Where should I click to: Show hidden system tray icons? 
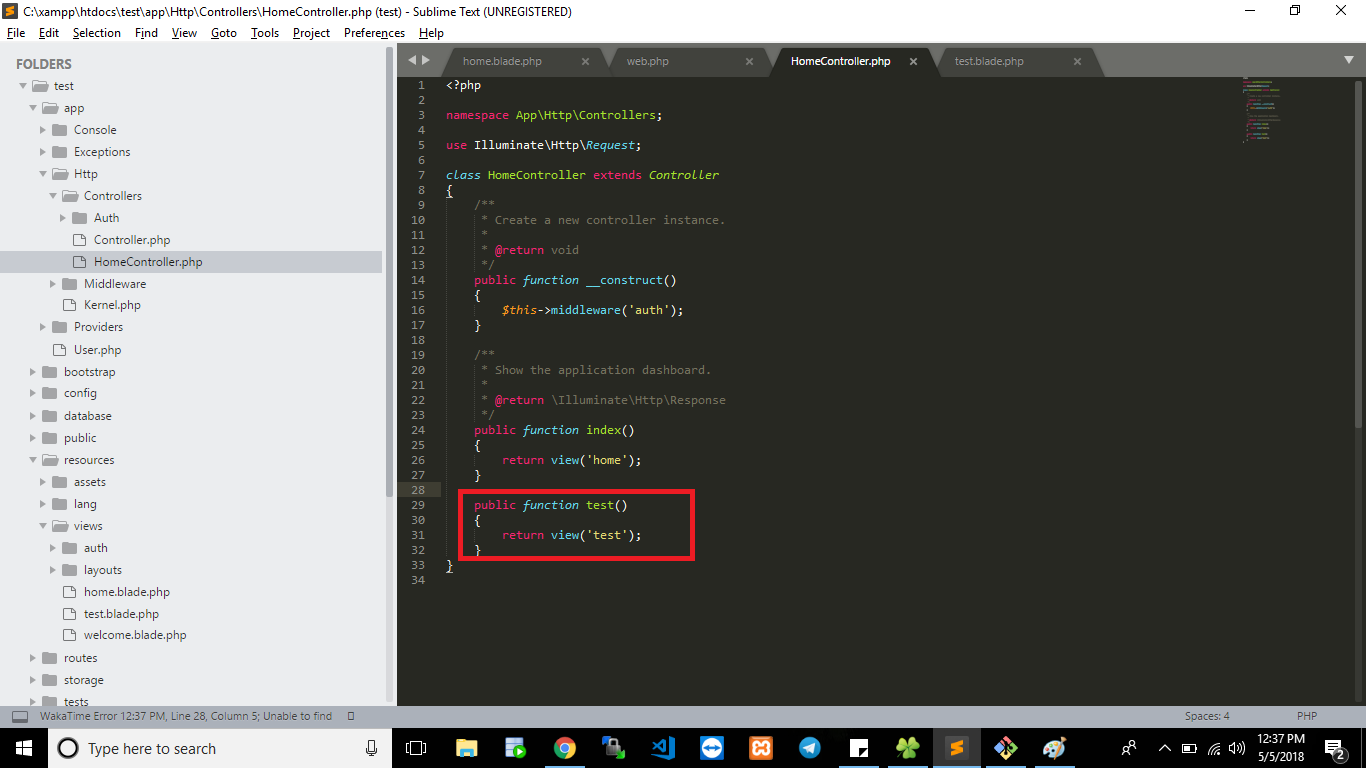click(x=1164, y=748)
